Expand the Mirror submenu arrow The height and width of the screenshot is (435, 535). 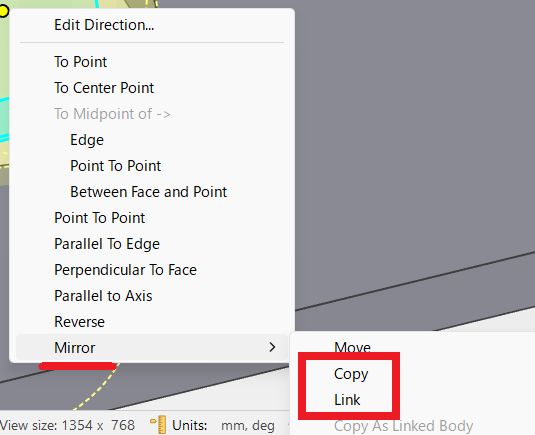[x=272, y=347]
